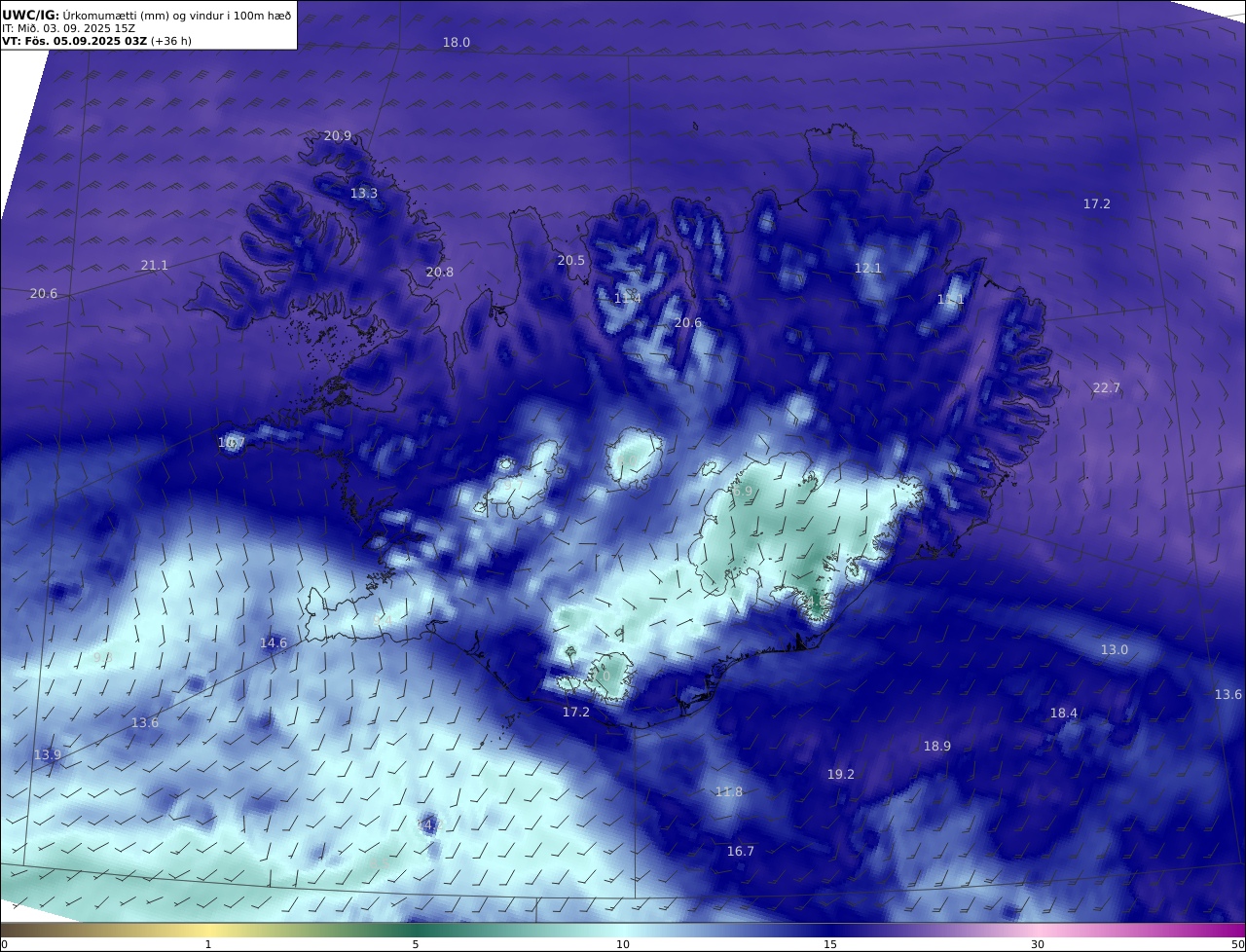Click the '30' tick label on color scale

point(1038,944)
